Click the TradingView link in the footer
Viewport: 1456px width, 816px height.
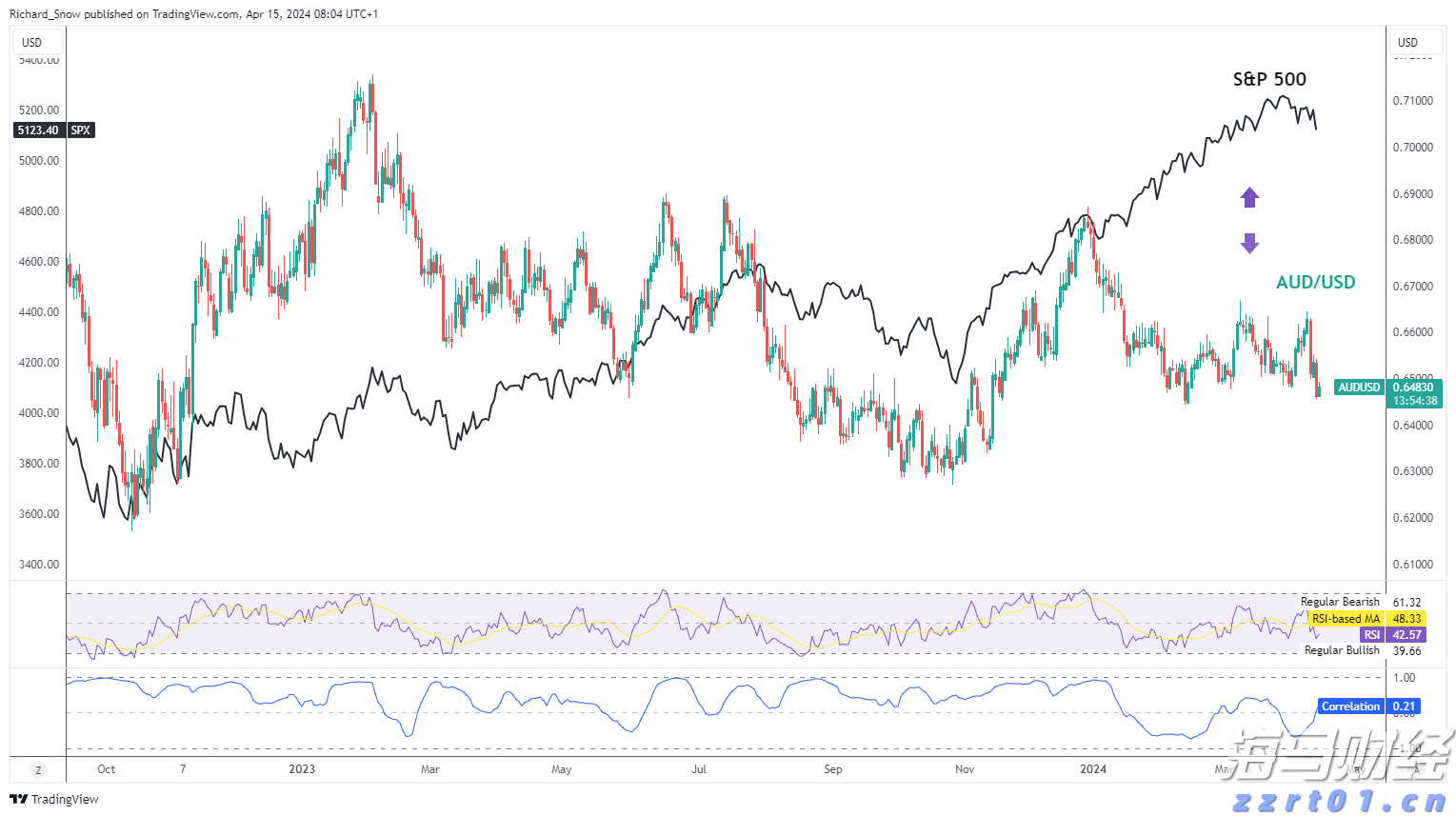coord(58,800)
